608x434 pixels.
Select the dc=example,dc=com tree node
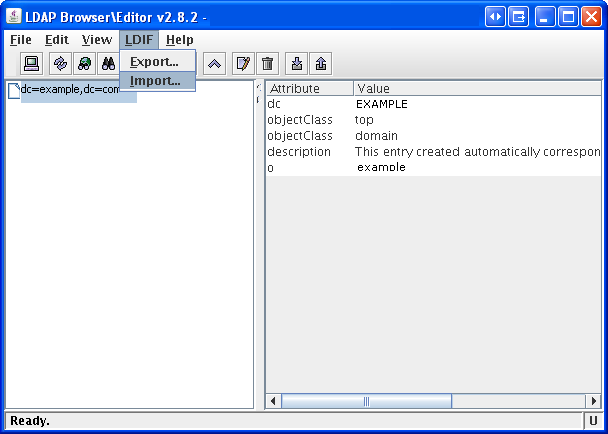[70, 90]
